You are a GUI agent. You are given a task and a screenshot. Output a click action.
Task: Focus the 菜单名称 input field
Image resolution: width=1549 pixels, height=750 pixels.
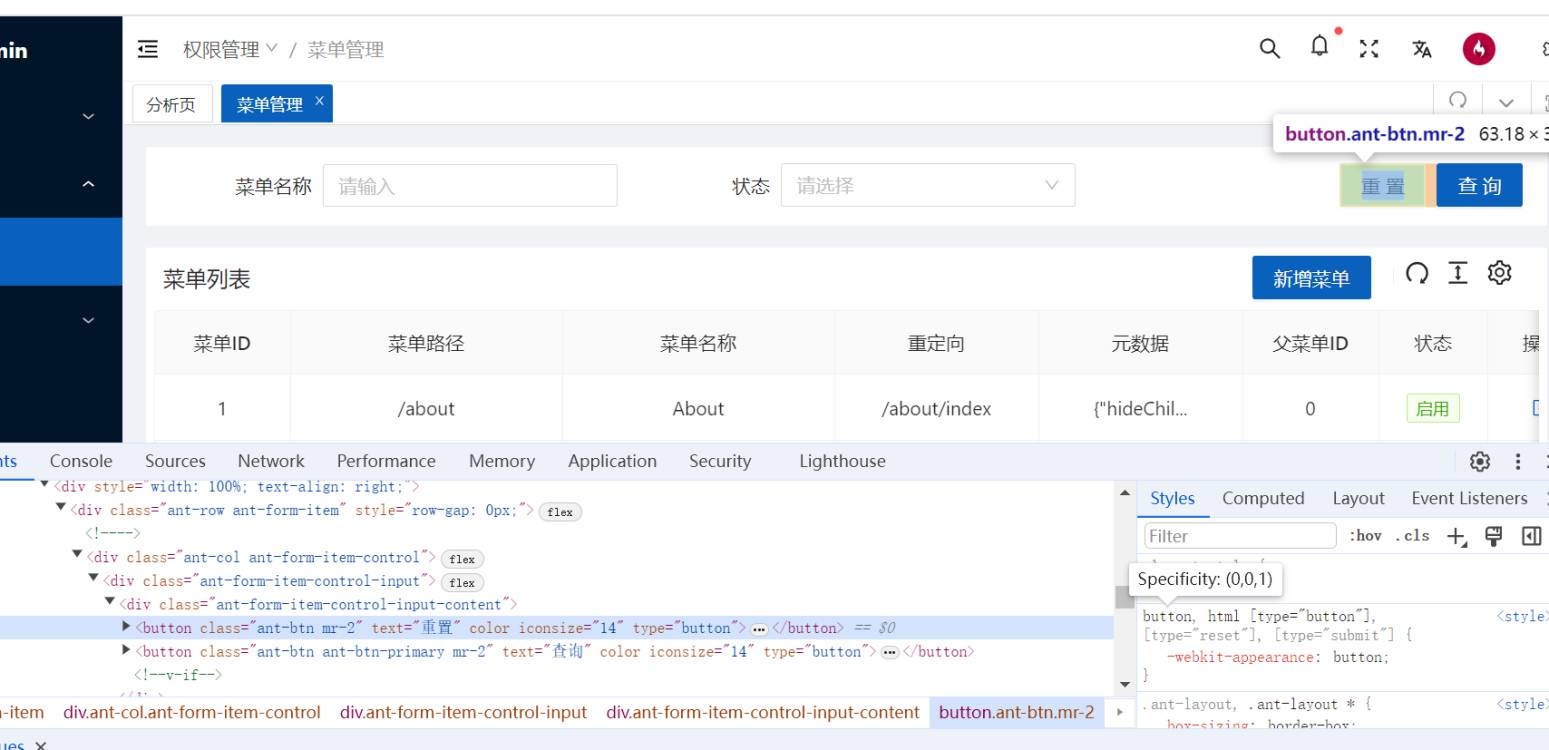[x=470, y=186]
